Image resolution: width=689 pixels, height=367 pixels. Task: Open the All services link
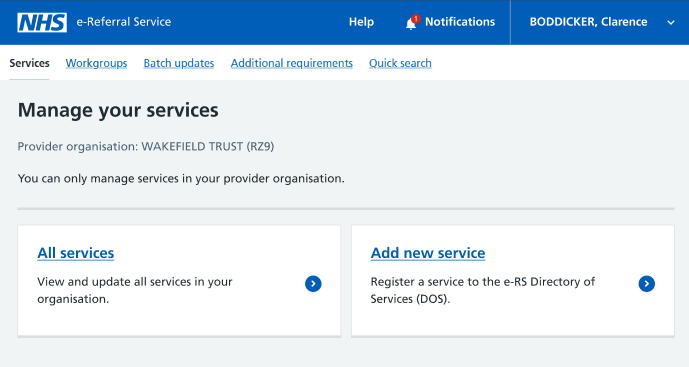point(76,253)
